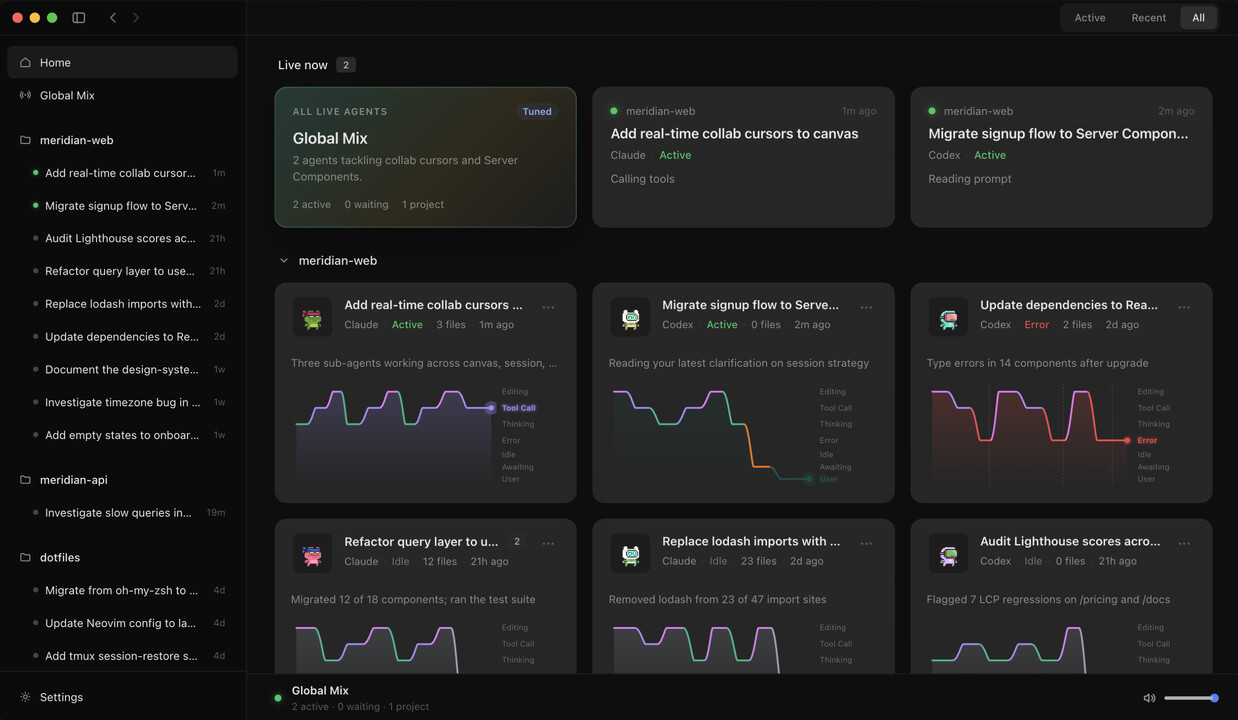Image resolution: width=1238 pixels, height=720 pixels.
Task: Adjust the volume slider
Action: 1190,698
